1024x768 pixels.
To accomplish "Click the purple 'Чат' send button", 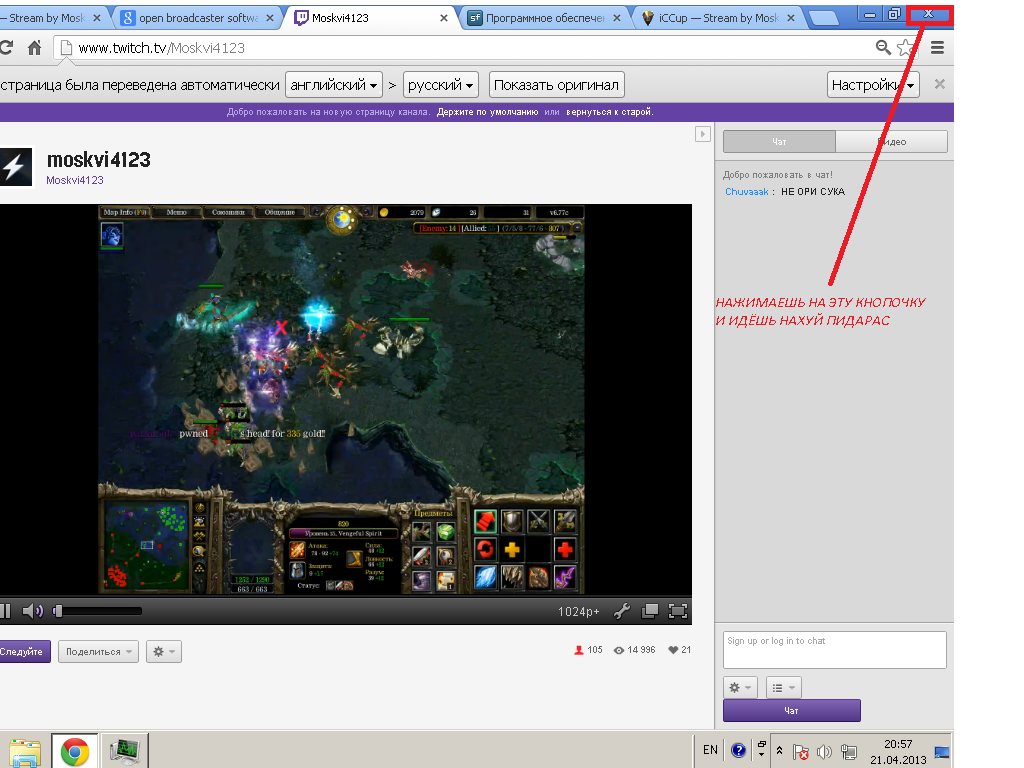I will click(x=792, y=711).
